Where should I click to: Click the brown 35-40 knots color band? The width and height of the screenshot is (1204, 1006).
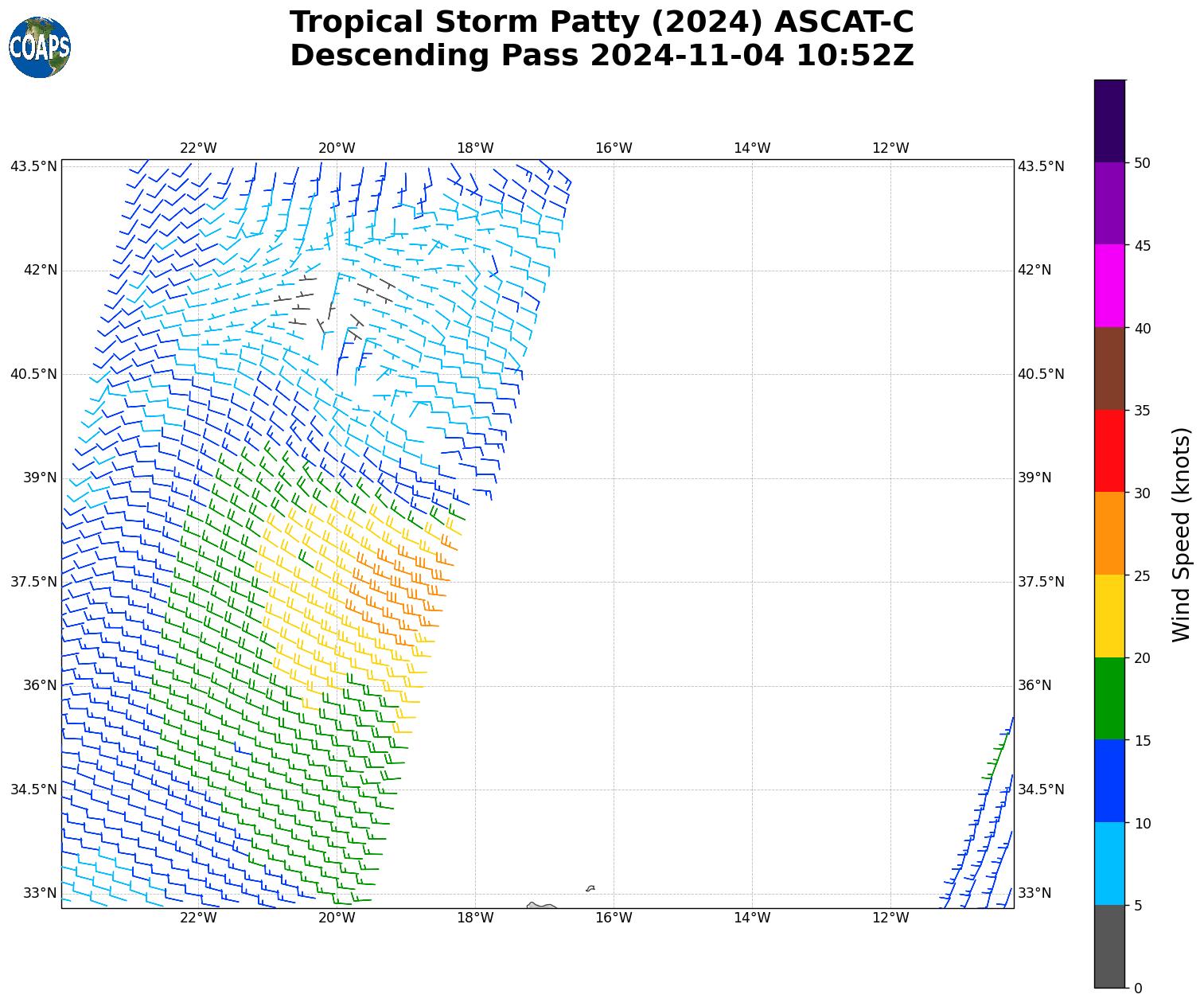click(x=1109, y=368)
